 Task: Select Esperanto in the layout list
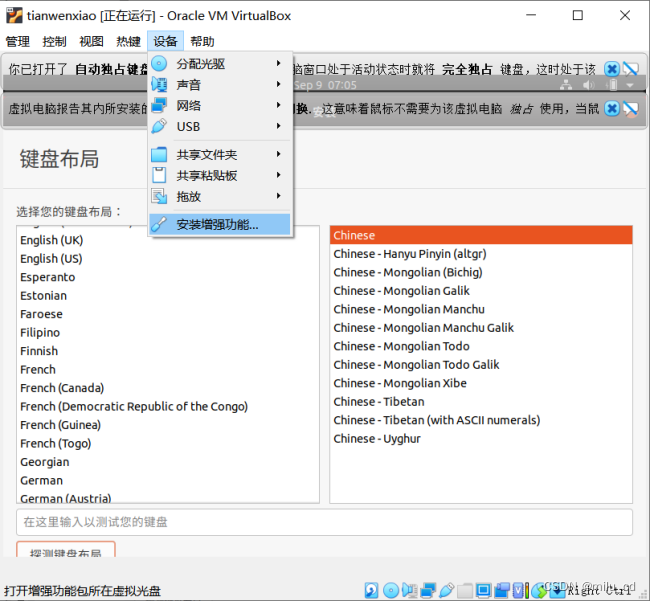point(48,277)
